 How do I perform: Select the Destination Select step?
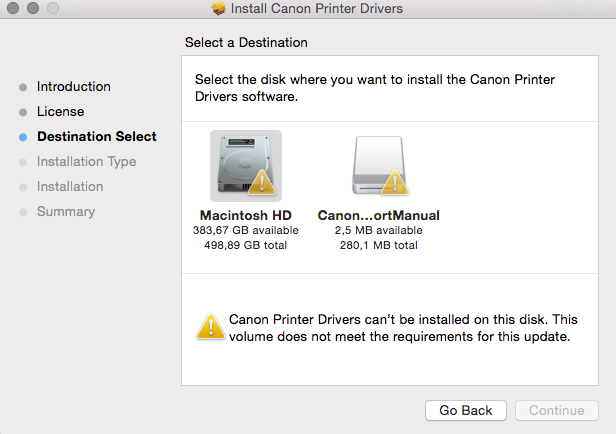(96, 137)
